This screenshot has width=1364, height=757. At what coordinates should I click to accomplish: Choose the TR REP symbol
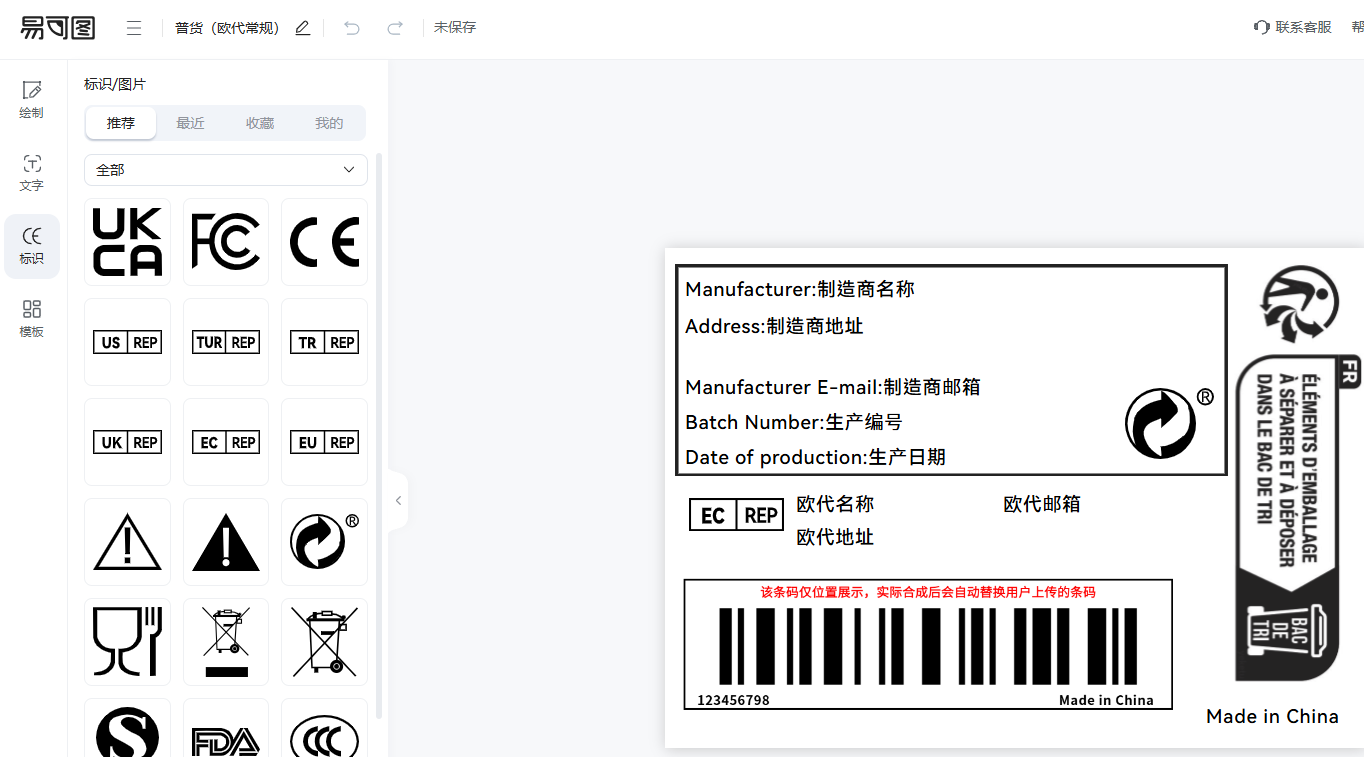(x=324, y=342)
